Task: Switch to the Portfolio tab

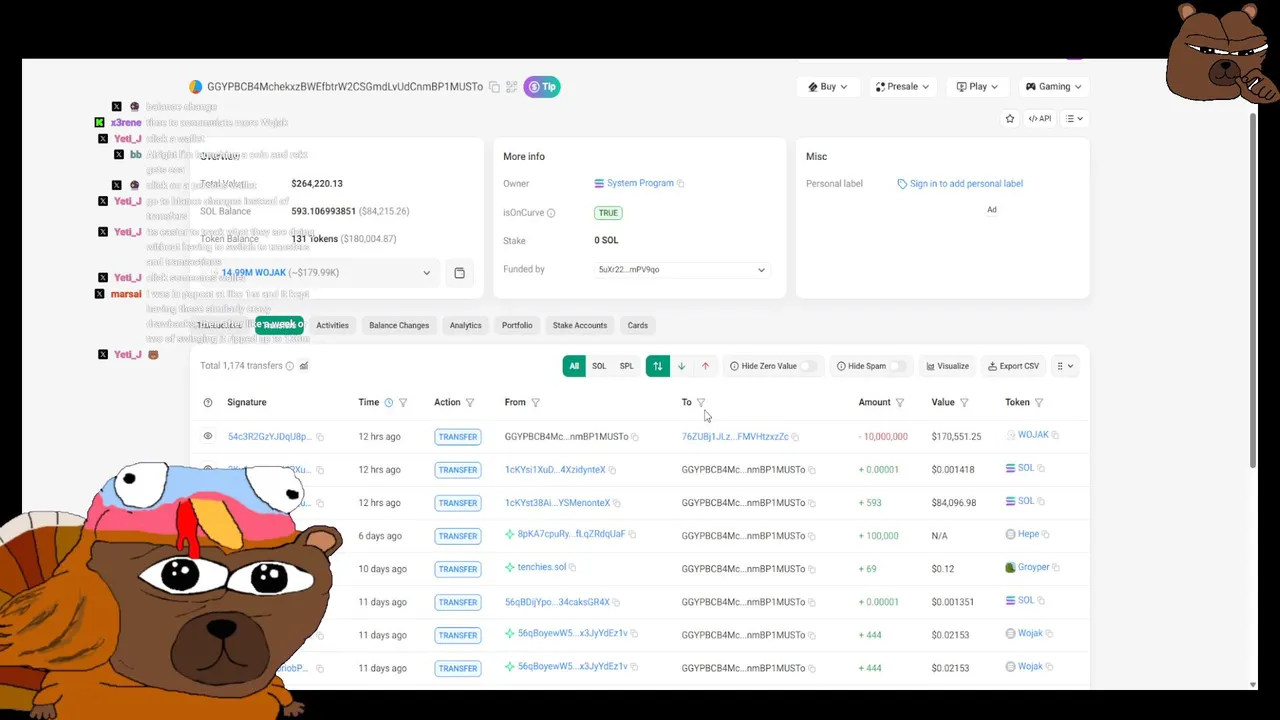Action: tap(517, 325)
